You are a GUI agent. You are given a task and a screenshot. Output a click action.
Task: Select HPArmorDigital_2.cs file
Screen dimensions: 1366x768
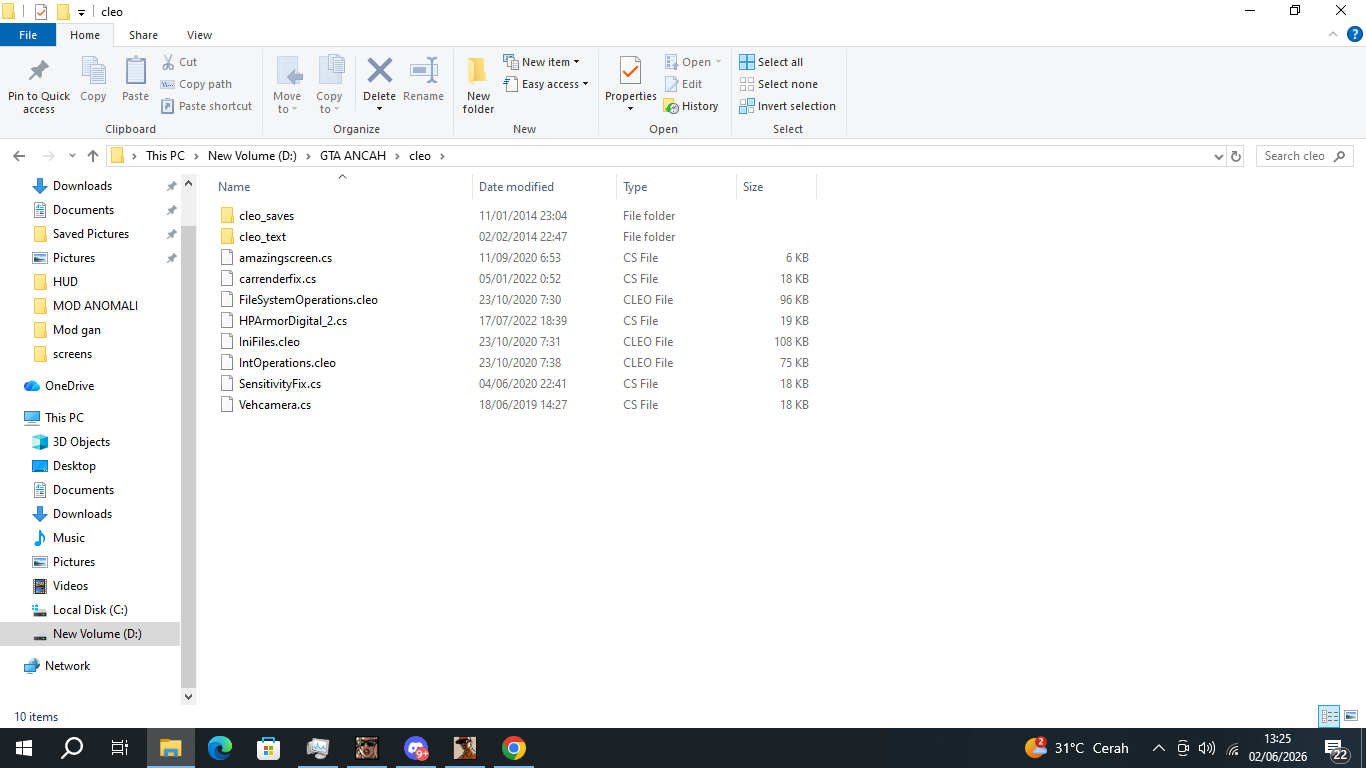pyautogui.click(x=293, y=321)
